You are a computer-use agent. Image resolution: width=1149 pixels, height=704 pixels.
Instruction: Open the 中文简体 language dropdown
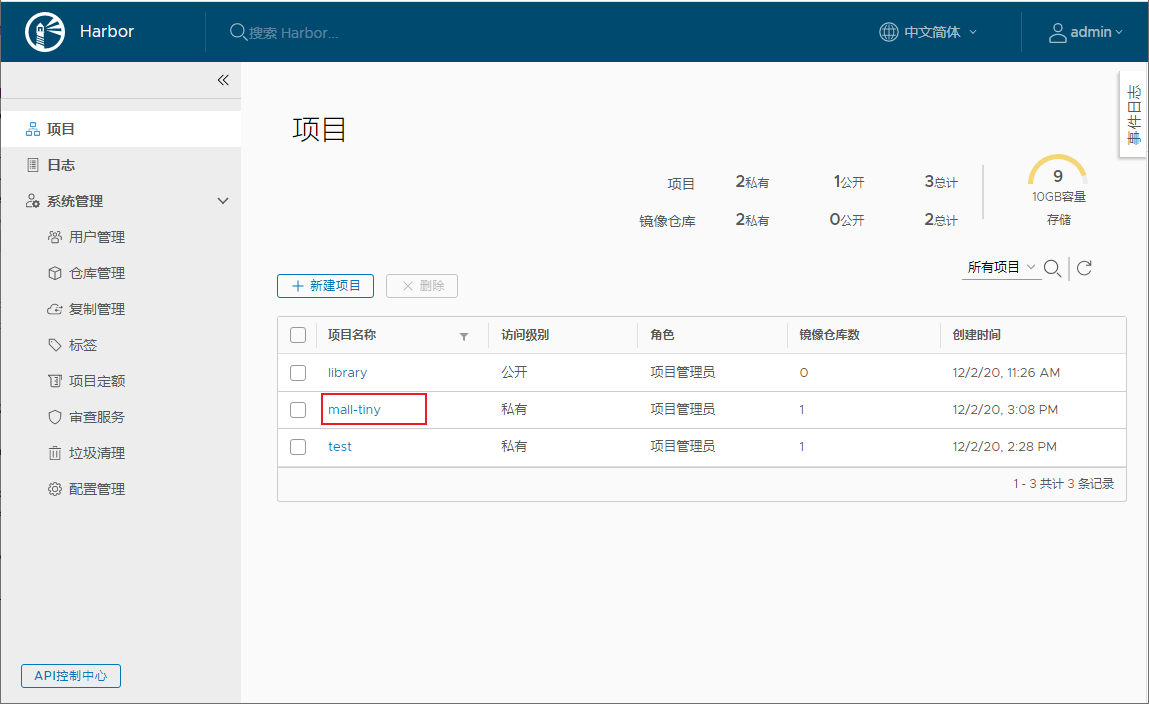click(x=928, y=32)
